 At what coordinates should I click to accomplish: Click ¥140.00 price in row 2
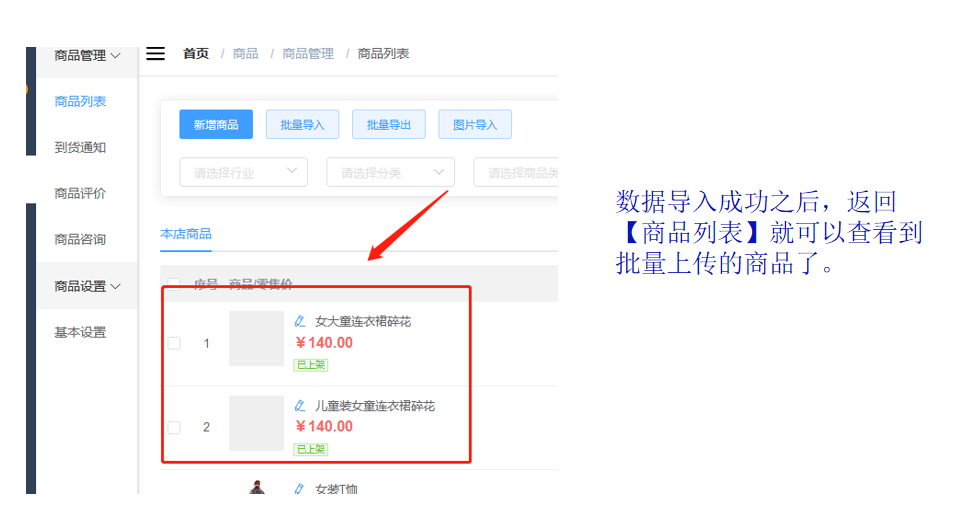[324, 427]
